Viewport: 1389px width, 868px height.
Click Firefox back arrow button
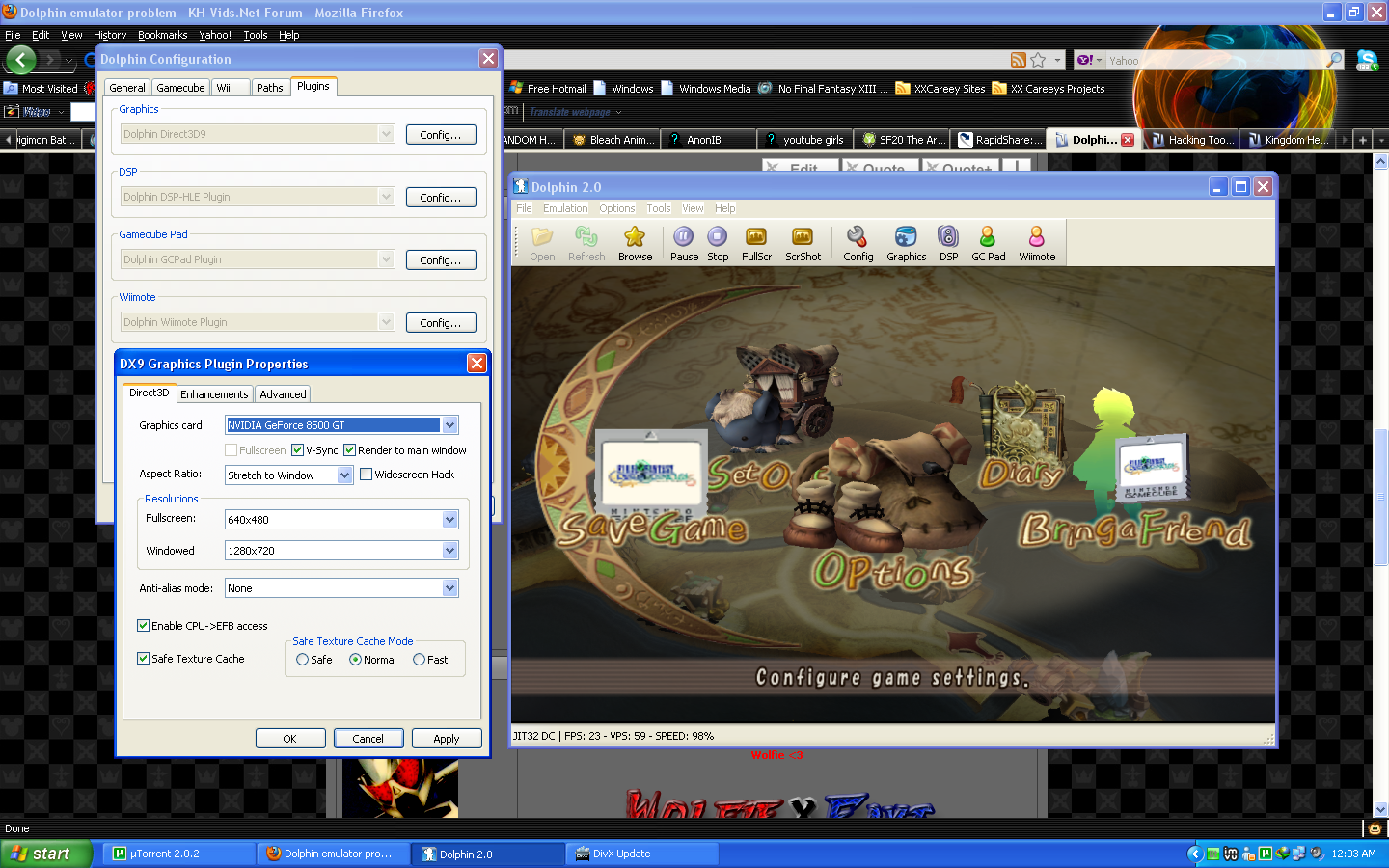(x=21, y=60)
